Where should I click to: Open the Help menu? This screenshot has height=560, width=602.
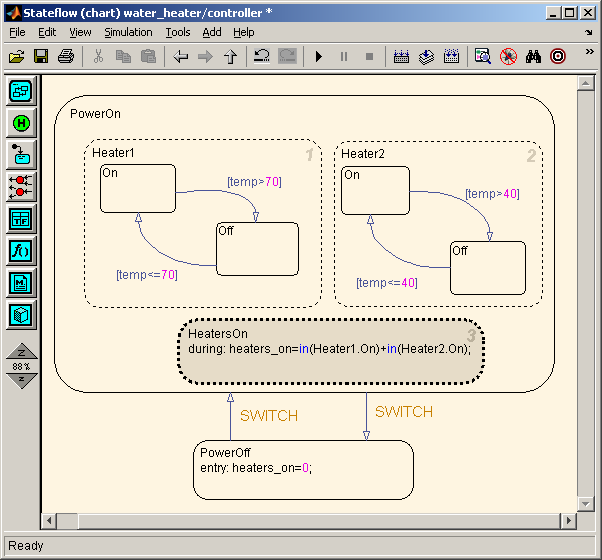(x=244, y=32)
